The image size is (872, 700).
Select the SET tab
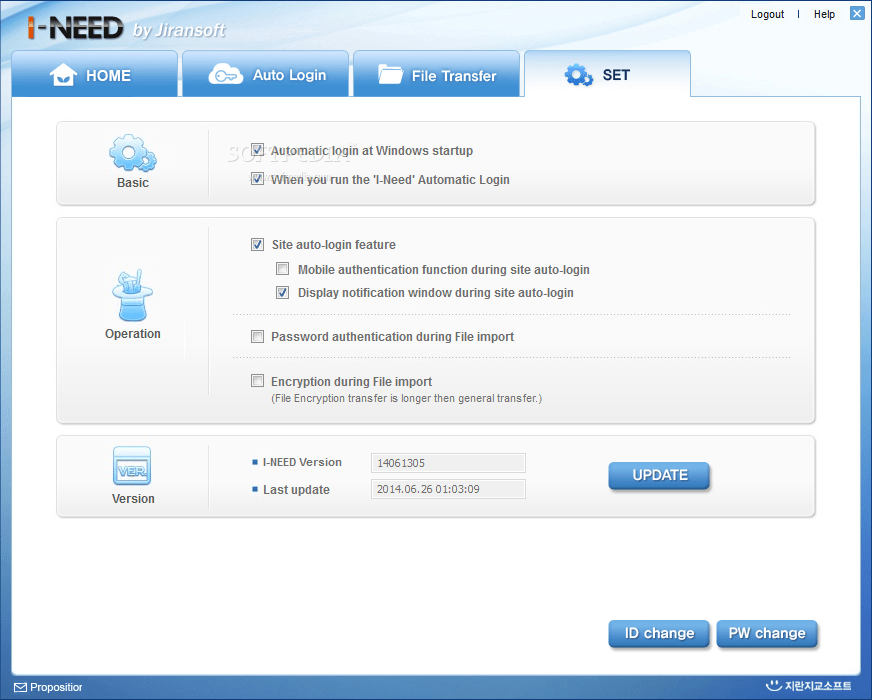[607, 74]
